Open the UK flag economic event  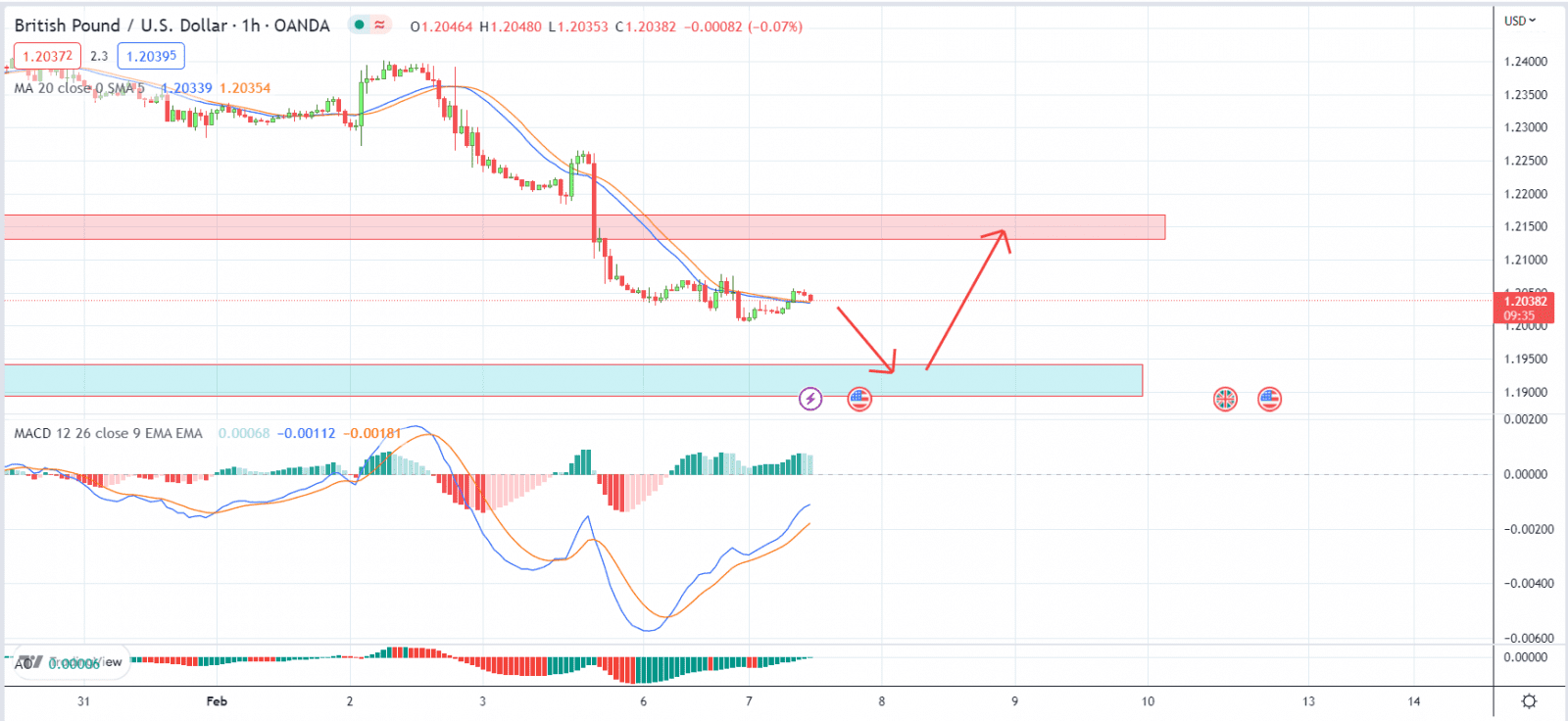[x=1225, y=399]
